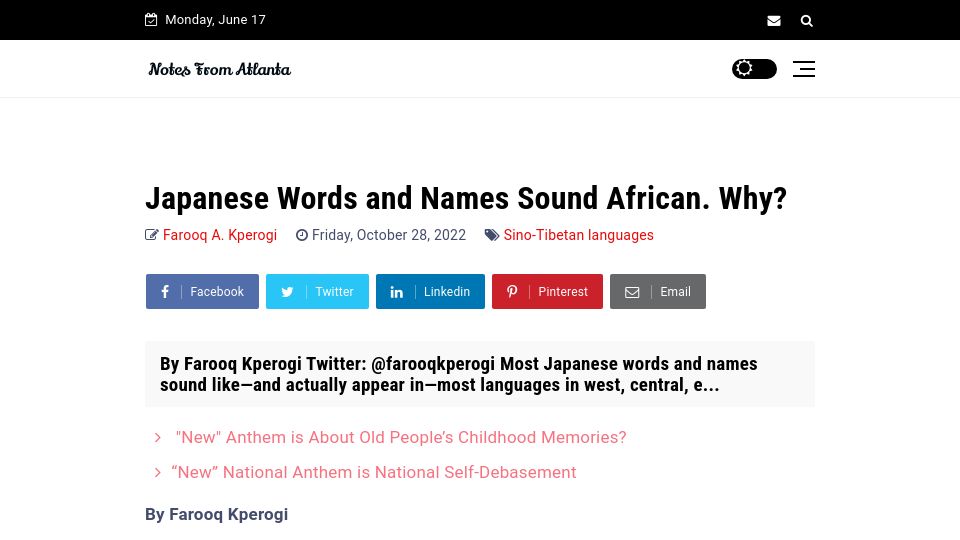Go to Notes From Atlanta home logo
960x540 pixels.
(219, 69)
